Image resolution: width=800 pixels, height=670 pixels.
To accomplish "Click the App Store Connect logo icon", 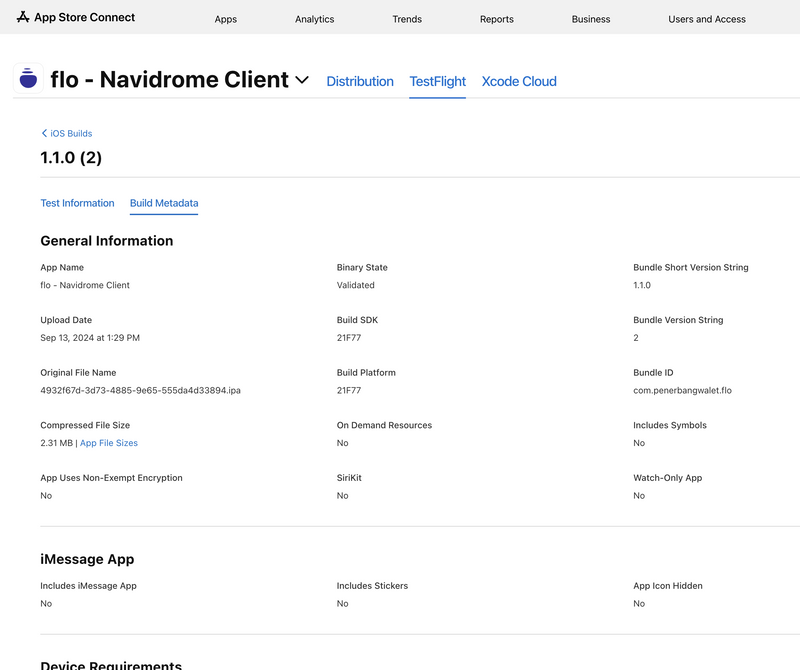I will click(x=23, y=17).
